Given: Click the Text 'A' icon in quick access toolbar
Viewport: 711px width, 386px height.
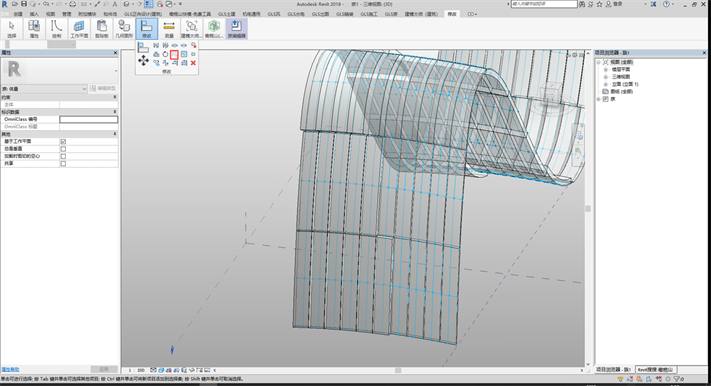Looking at the screenshot, I should pyautogui.click(x=114, y=4).
